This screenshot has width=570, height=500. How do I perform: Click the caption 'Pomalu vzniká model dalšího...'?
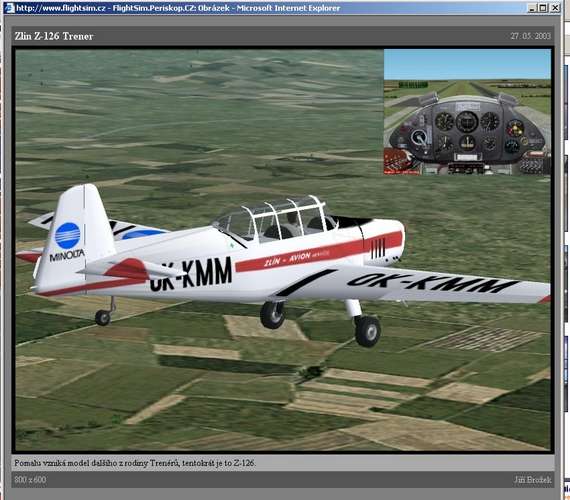click(135, 463)
